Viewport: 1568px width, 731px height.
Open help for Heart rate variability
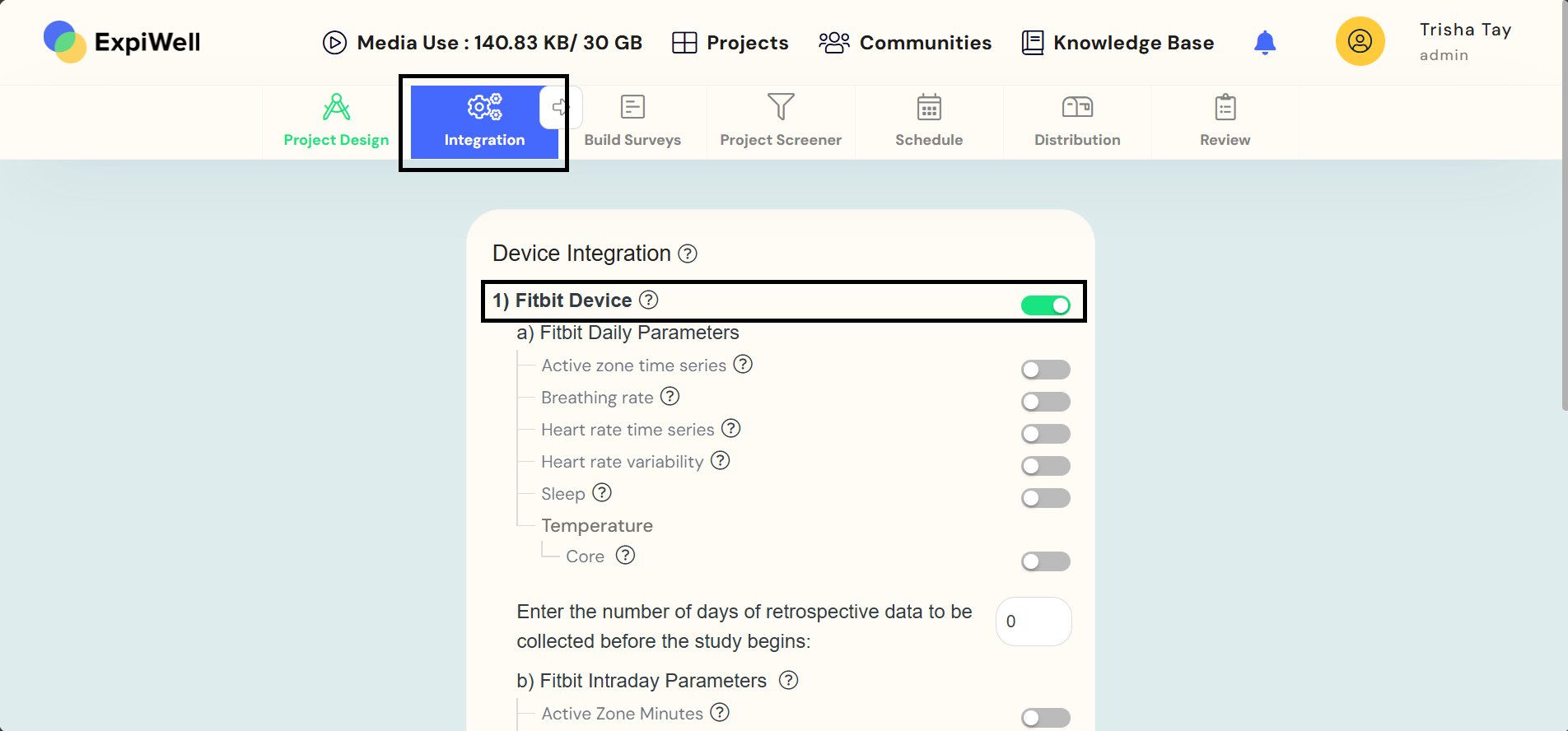(721, 460)
